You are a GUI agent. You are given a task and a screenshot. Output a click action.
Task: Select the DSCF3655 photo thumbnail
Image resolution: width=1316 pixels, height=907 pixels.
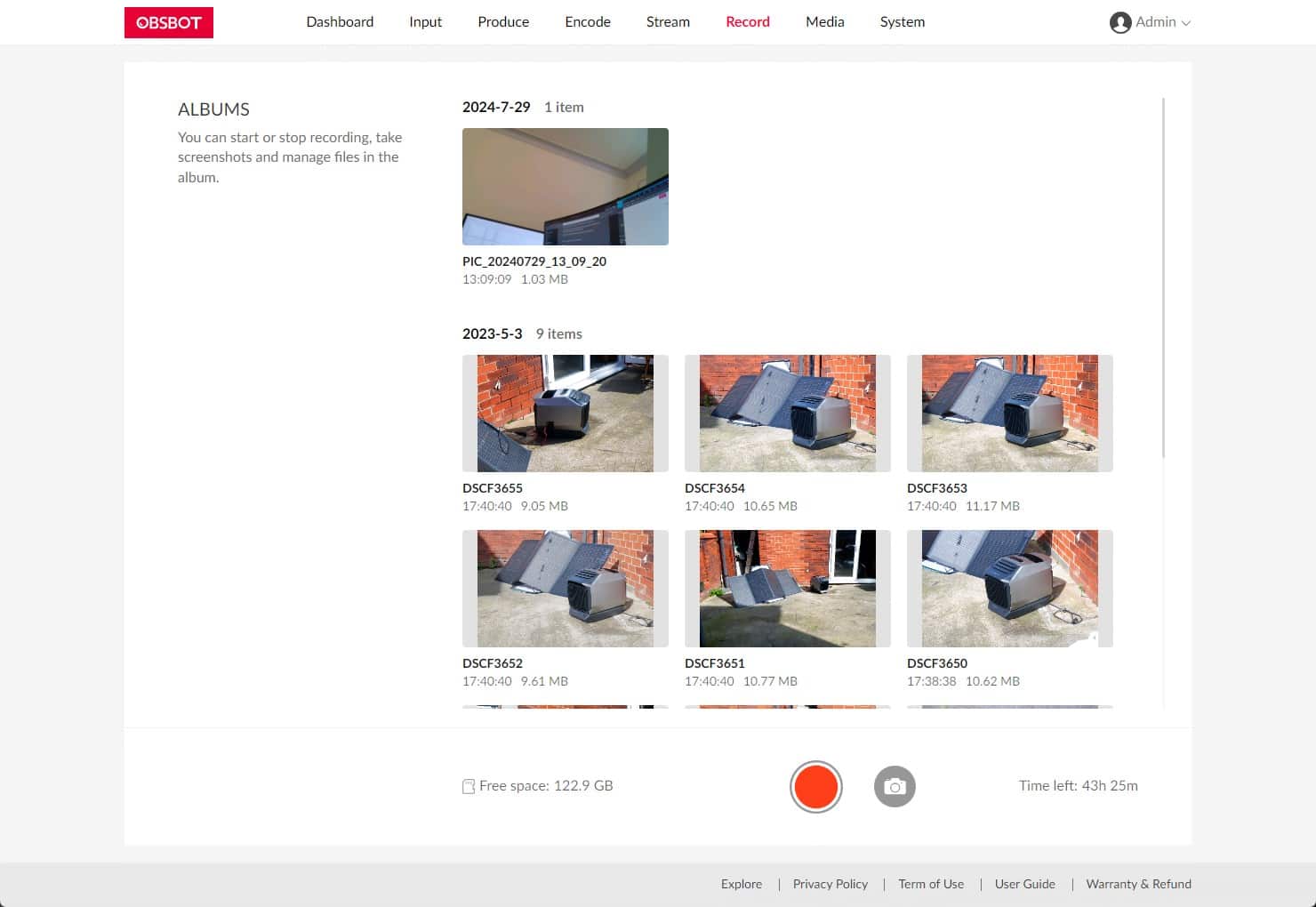click(566, 413)
